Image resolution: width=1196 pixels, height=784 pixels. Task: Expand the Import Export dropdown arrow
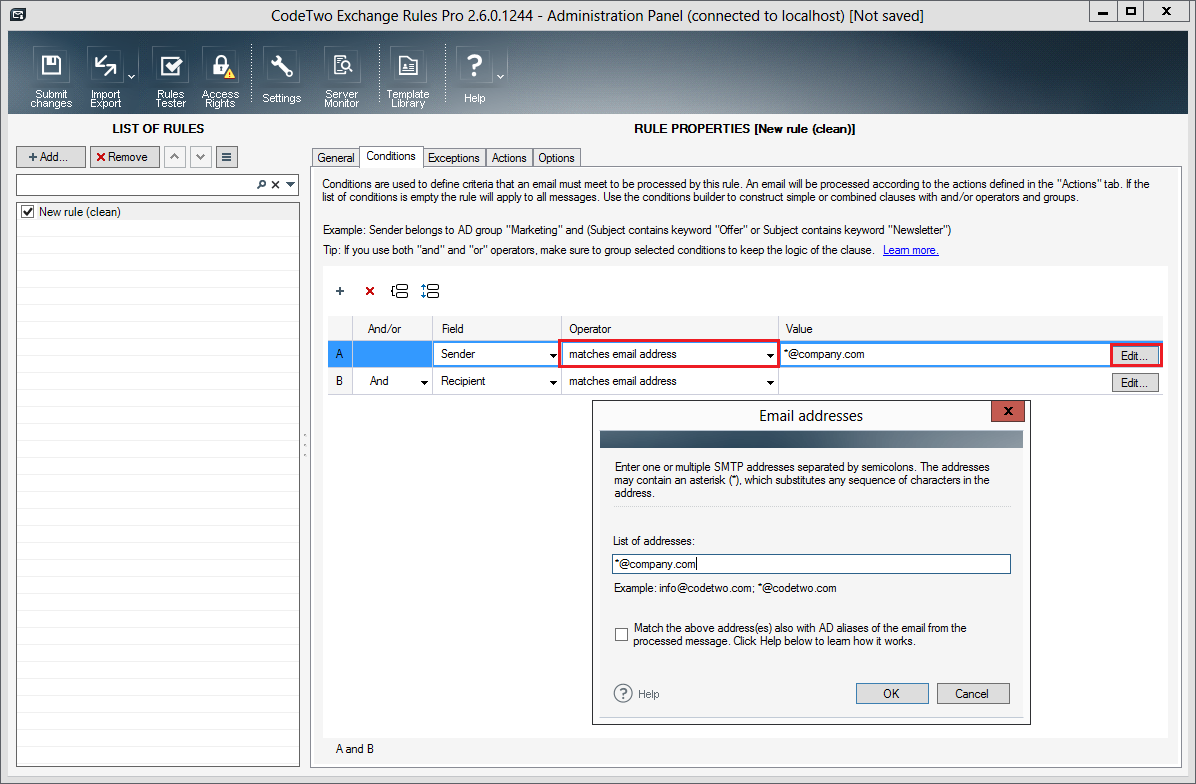pyautogui.click(x=131, y=77)
